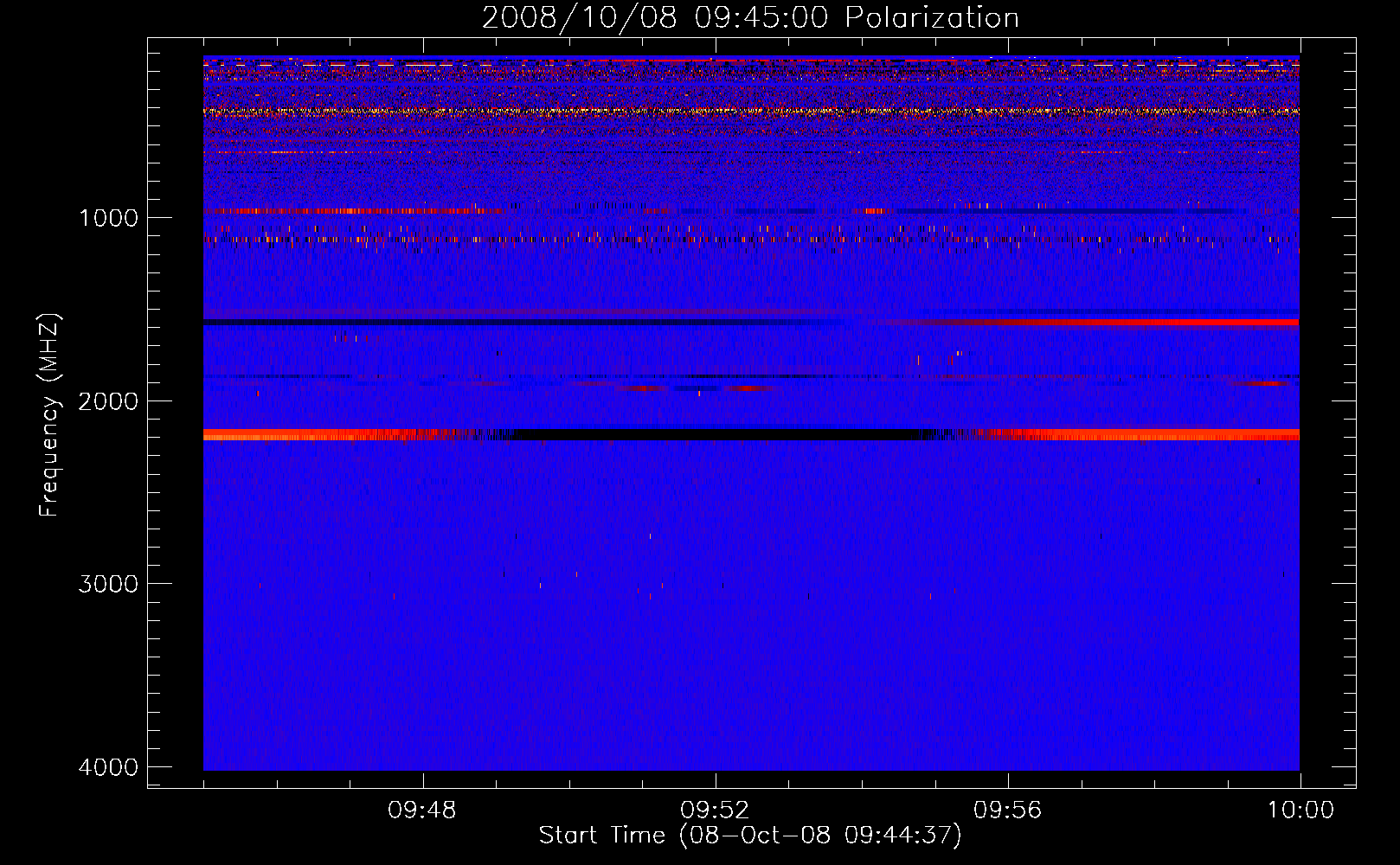Select the "4000" frequency tick label

108,767
